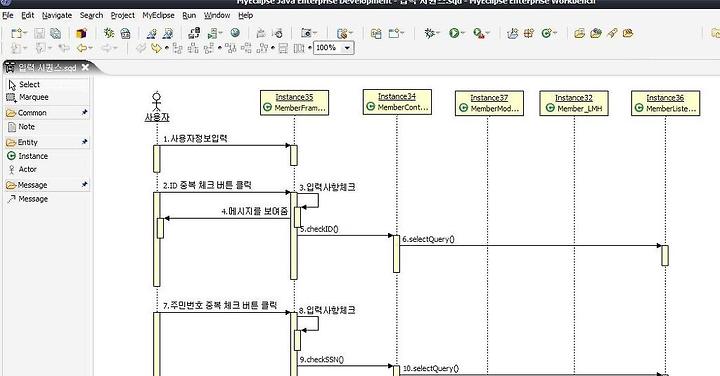Click the search flashlight toolbar icon
This screenshot has height=376, width=720.
[x=612, y=33]
